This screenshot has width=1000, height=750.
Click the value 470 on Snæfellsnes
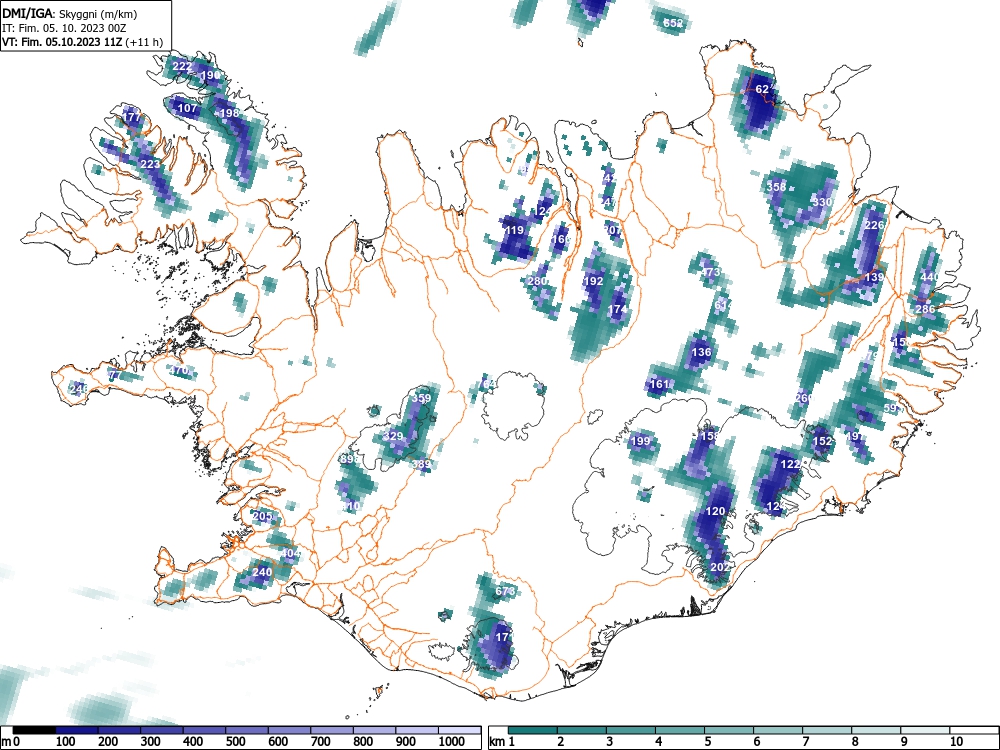pyautogui.click(x=179, y=370)
